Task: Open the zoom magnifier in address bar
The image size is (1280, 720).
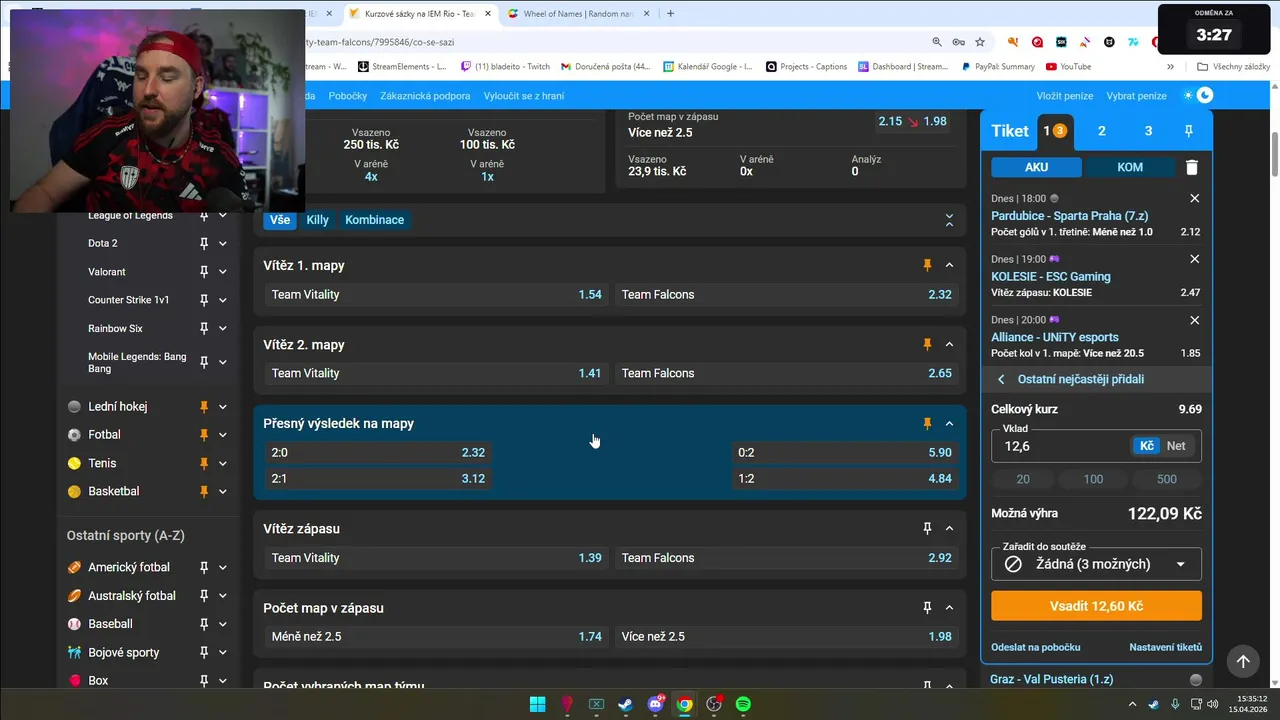Action: click(937, 42)
